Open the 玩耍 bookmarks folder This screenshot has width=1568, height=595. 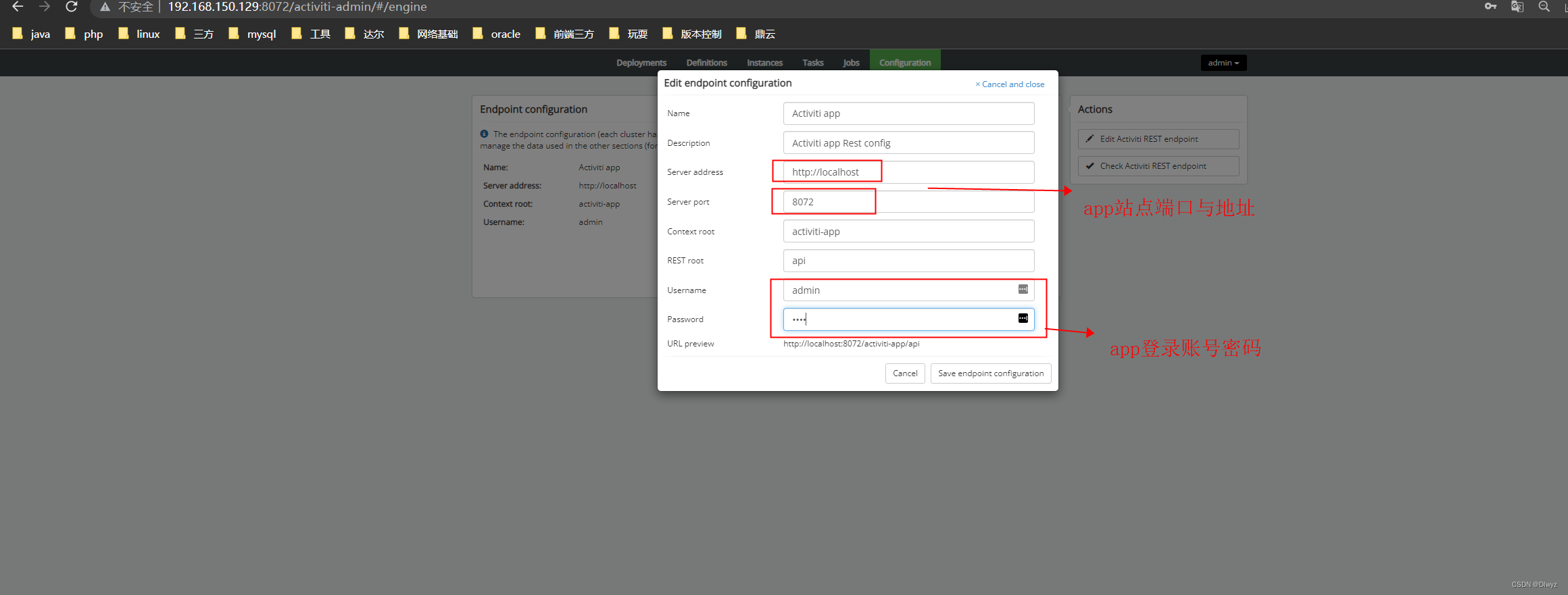pos(628,34)
